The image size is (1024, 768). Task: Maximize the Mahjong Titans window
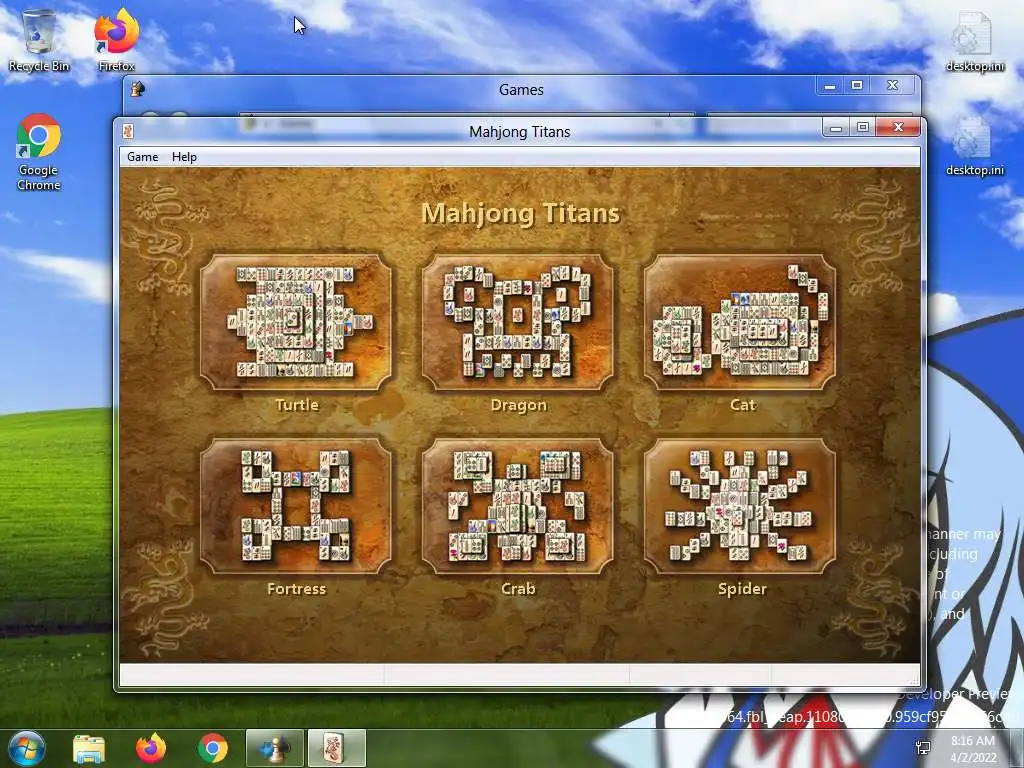point(863,127)
